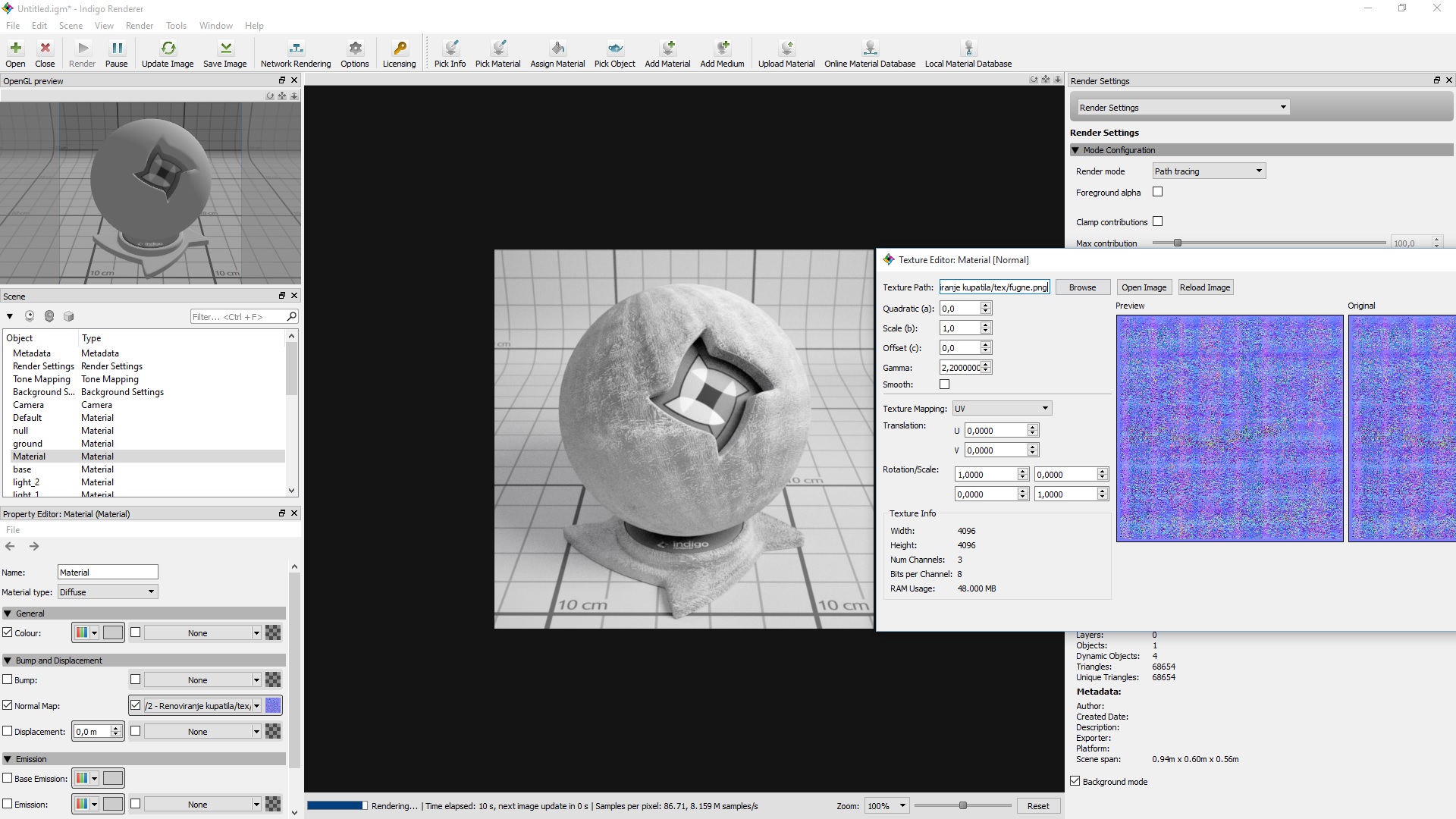This screenshot has width=1456, height=819.
Task: Open the Edit menu
Action: point(39,25)
